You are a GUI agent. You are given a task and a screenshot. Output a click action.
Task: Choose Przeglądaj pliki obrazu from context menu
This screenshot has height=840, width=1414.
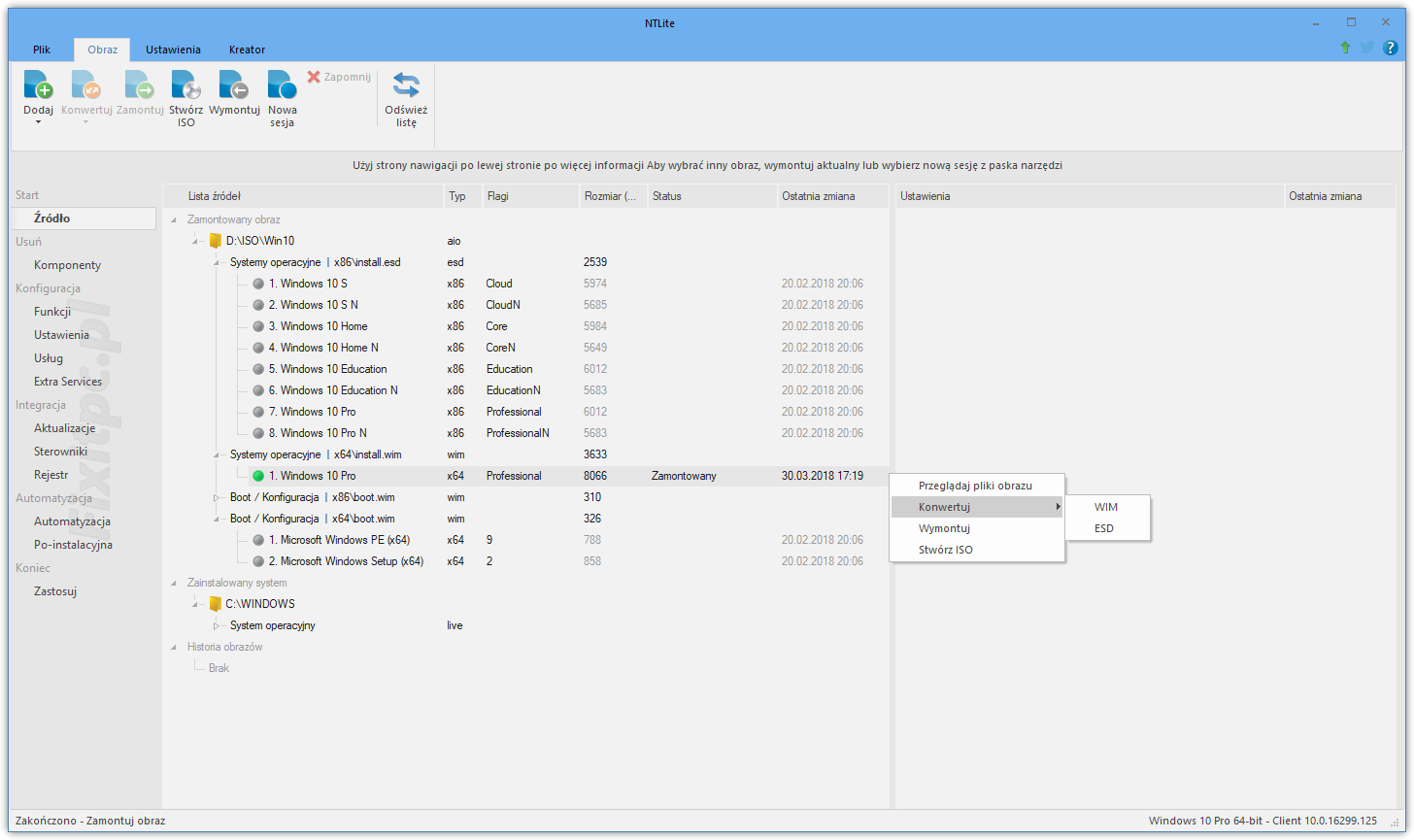[x=977, y=486]
